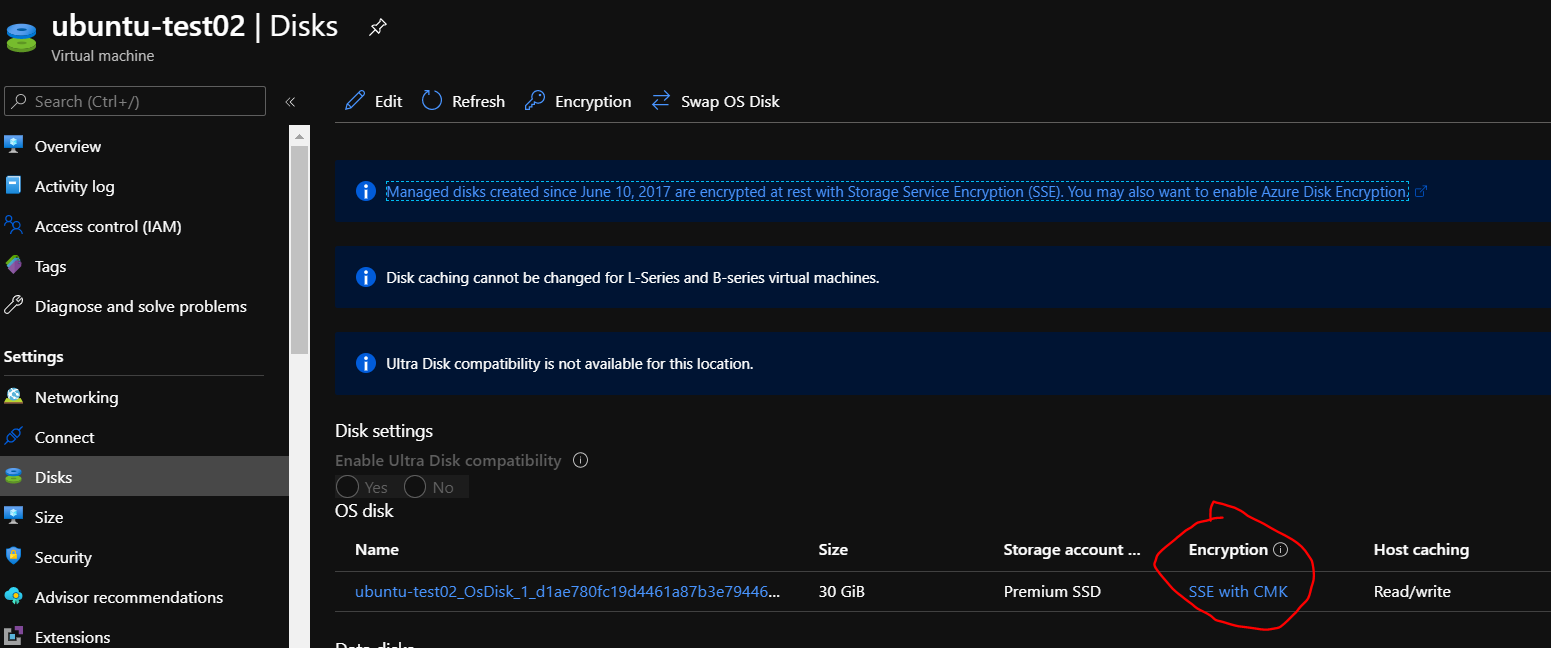
Task: Click the Encryption key icon
Action: [535, 101]
